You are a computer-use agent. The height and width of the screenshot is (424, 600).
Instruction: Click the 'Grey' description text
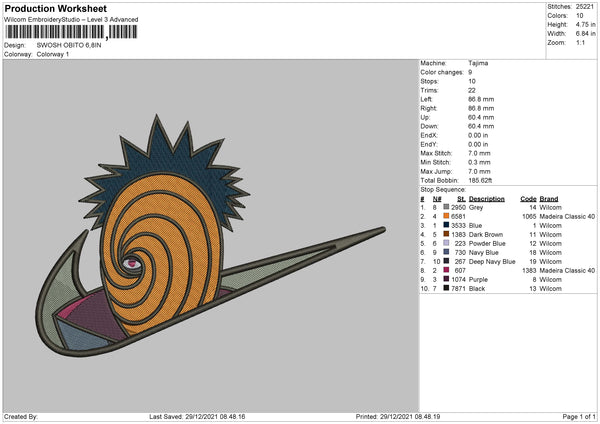click(x=476, y=207)
